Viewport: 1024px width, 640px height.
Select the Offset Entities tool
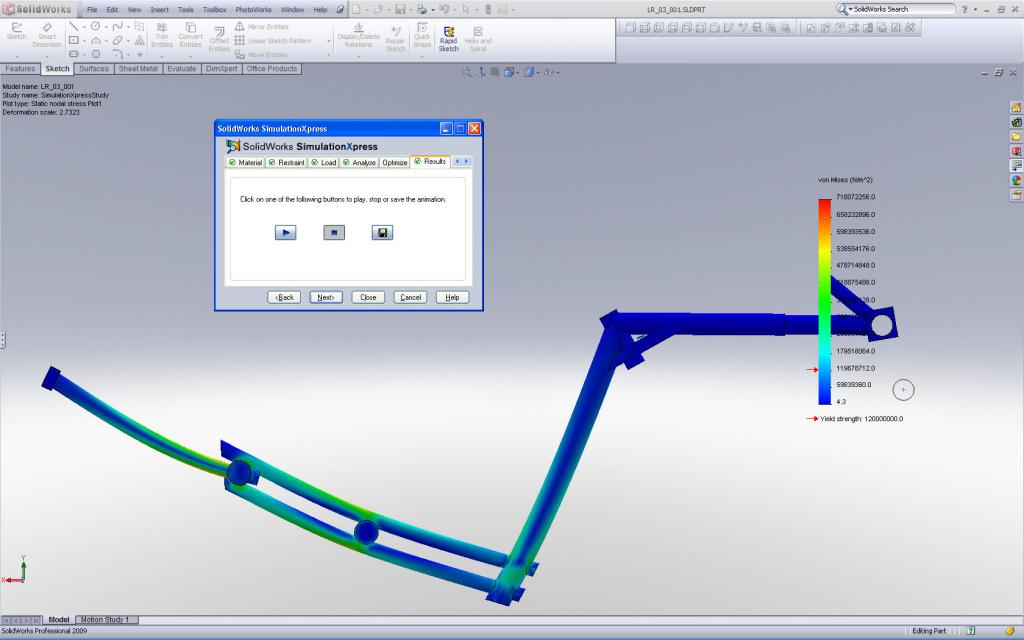coord(219,39)
